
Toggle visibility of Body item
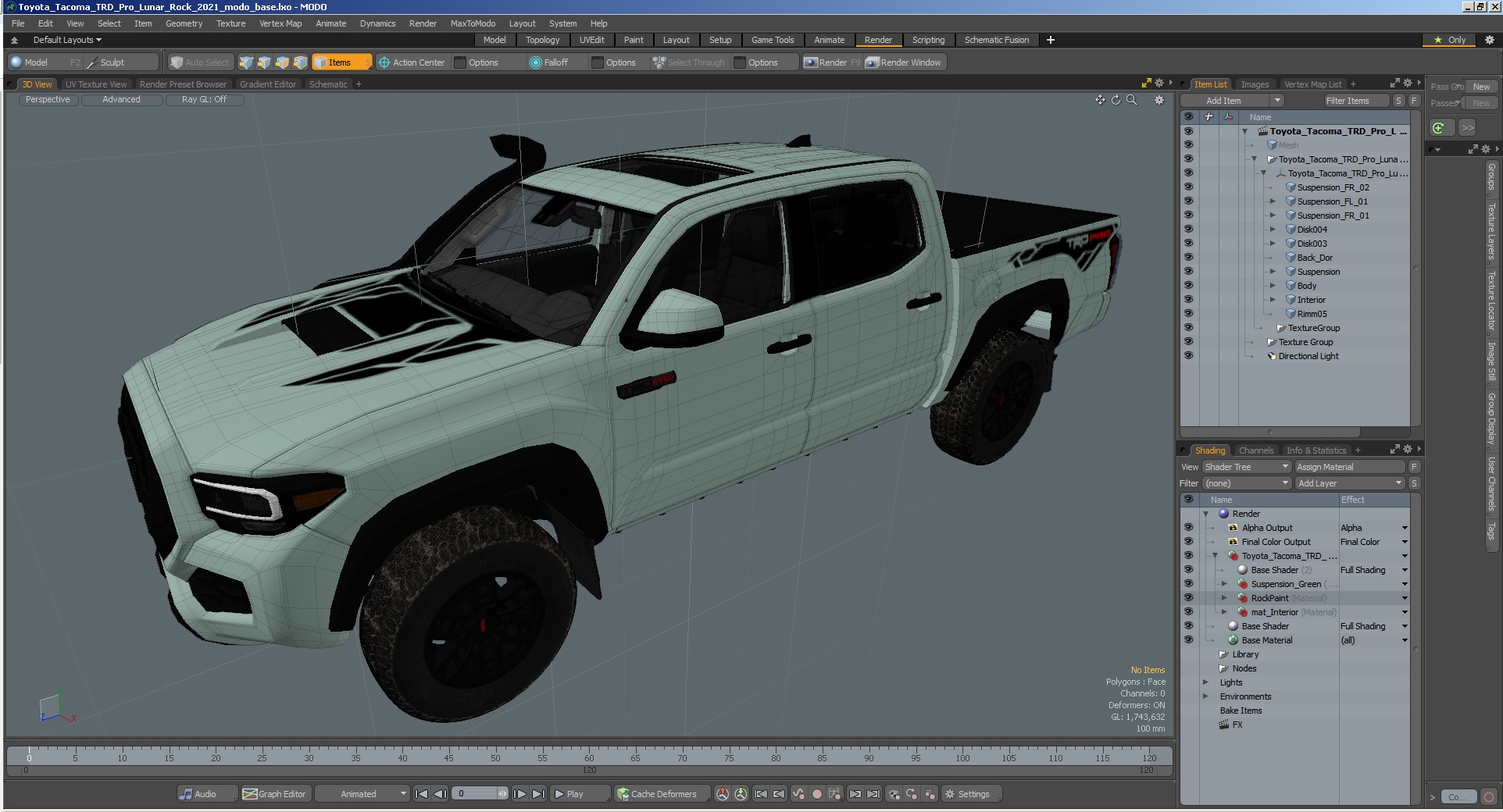tap(1188, 286)
